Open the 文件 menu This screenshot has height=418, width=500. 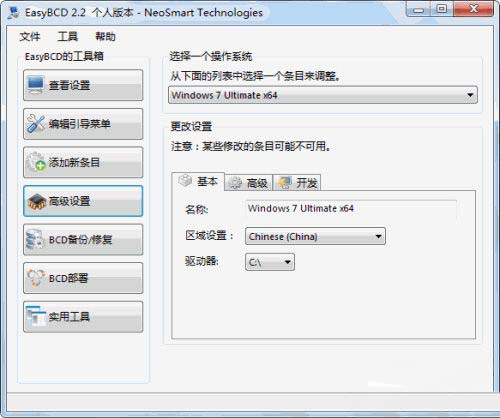(x=30, y=36)
